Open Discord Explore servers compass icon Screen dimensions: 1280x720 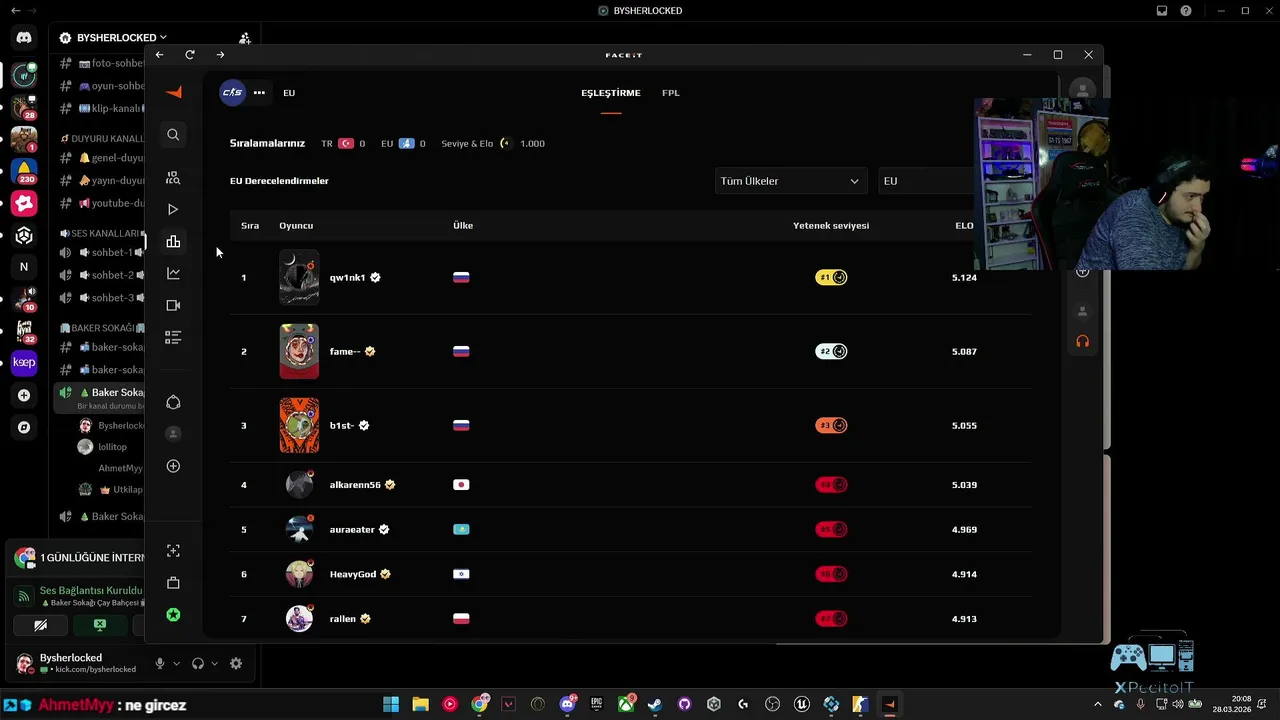24,427
